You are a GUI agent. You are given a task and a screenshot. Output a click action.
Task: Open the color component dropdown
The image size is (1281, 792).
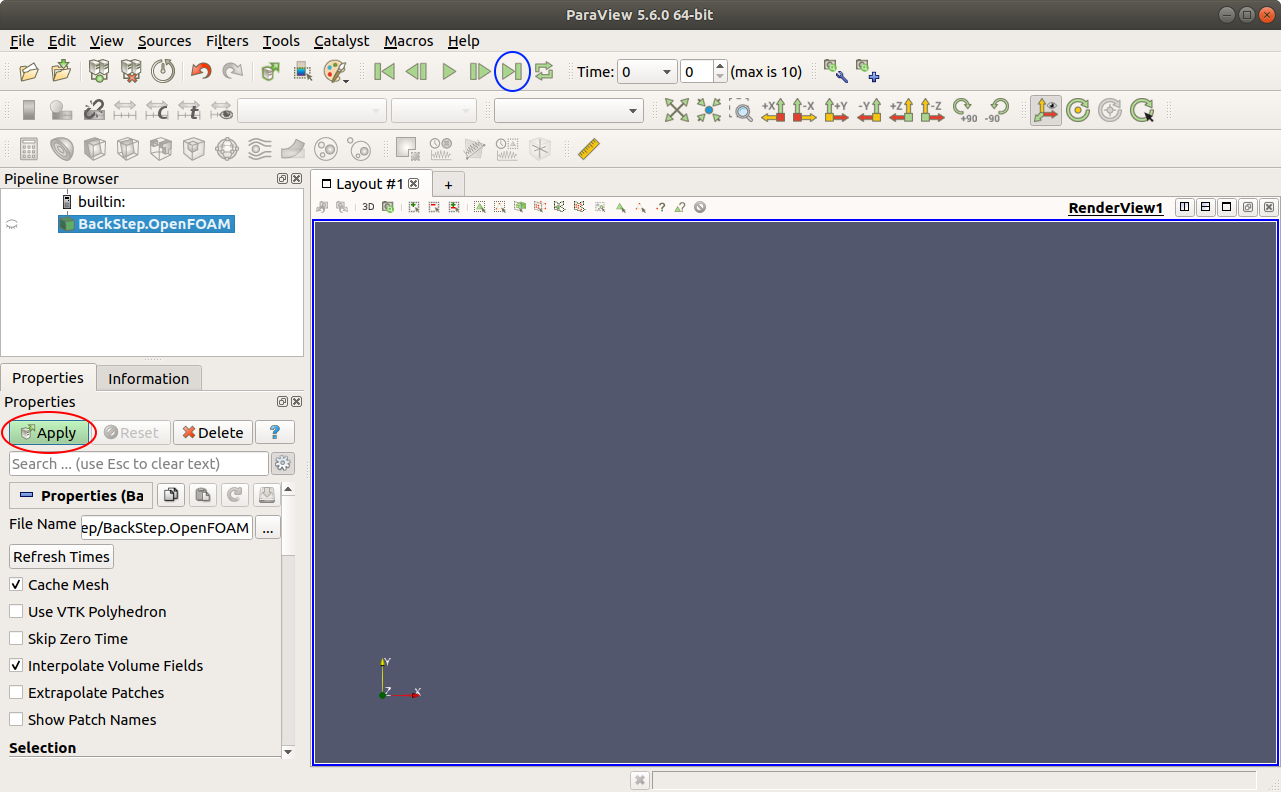point(434,110)
